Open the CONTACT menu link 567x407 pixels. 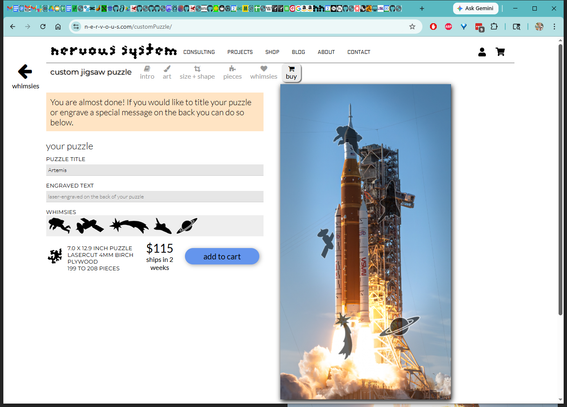358,52
